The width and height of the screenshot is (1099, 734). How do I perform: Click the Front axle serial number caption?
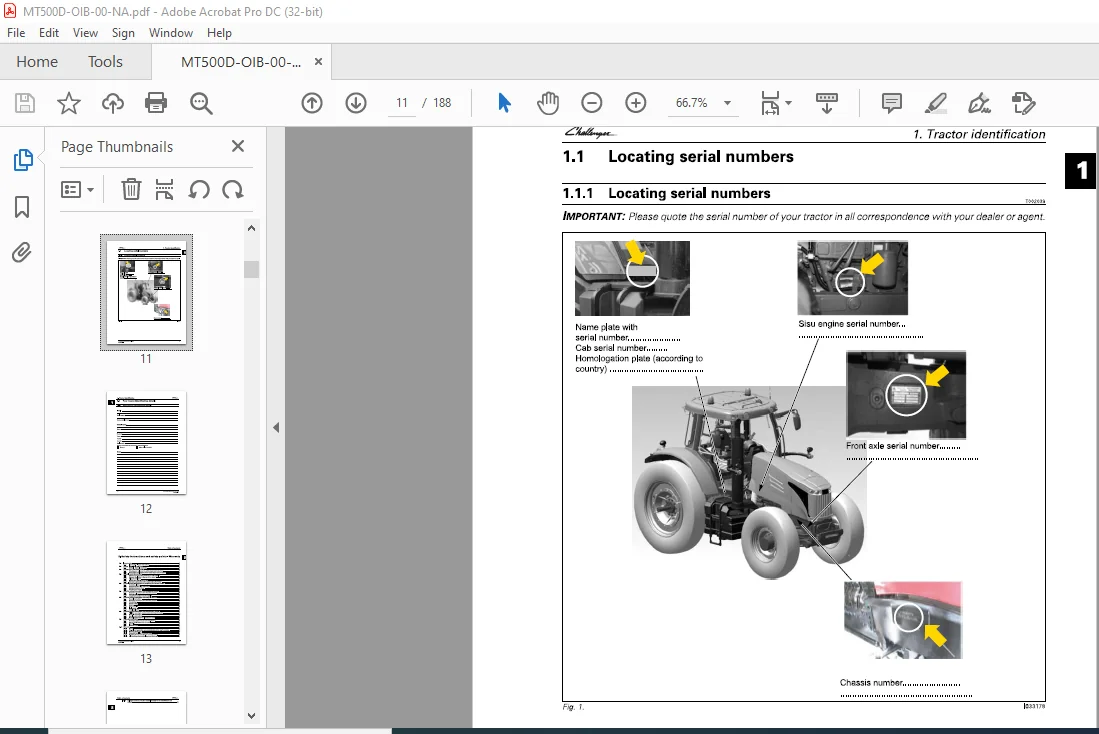coord(903,446)
